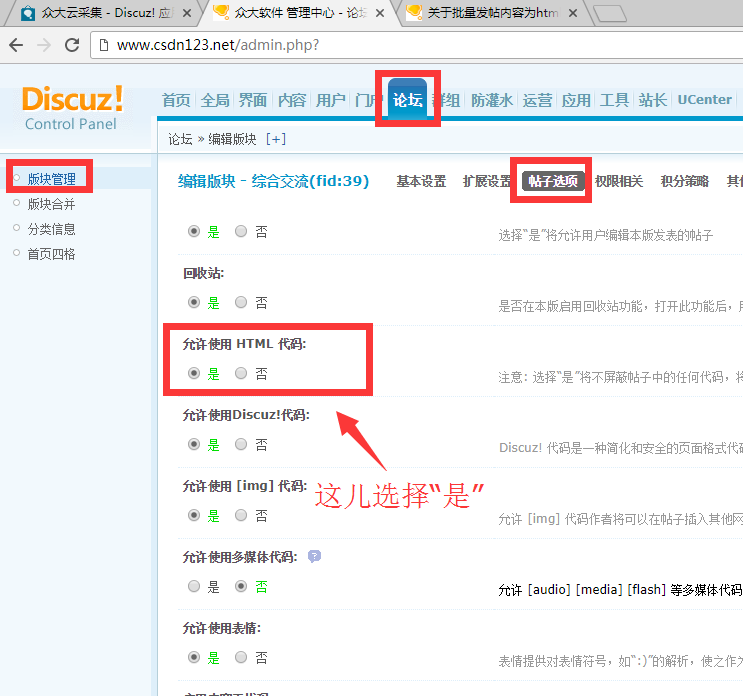Click the [+] link in the breadcrumb

pos(276,139)
